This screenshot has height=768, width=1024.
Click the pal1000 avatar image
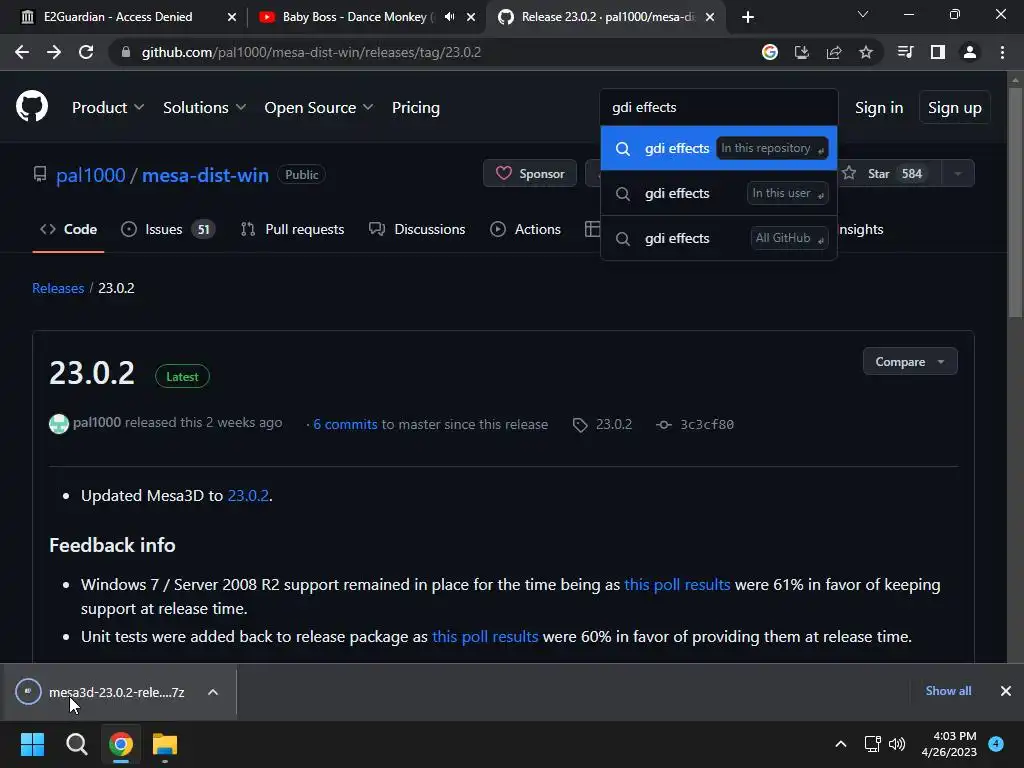click(x=59, y=424)
